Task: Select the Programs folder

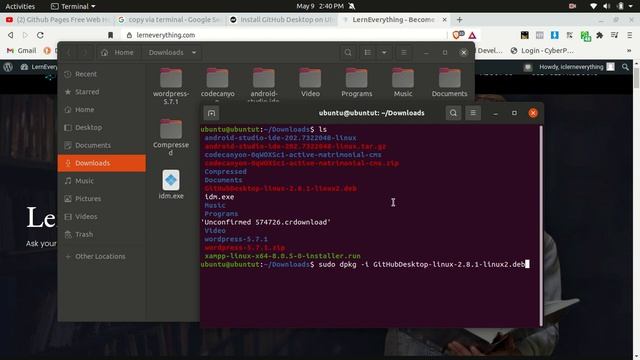Action: click(x=357, y=82)
